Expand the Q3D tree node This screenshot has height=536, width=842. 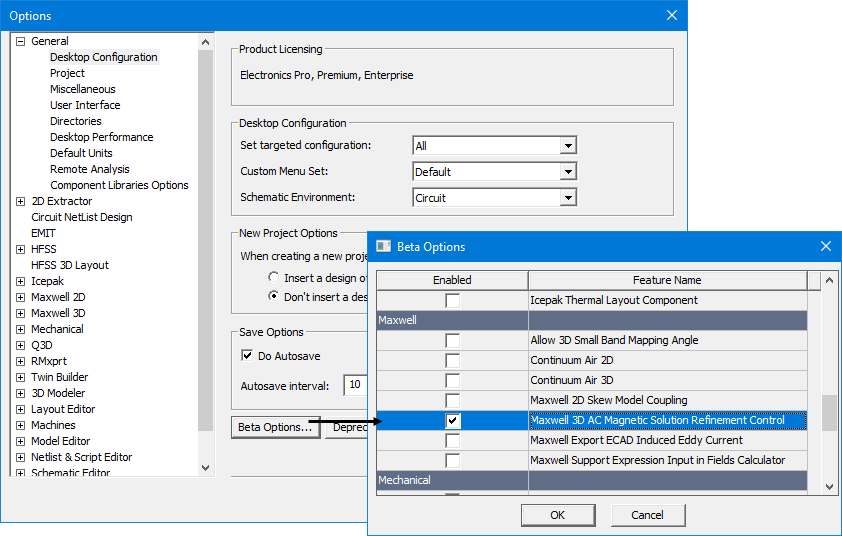click(x=20, y=345)
